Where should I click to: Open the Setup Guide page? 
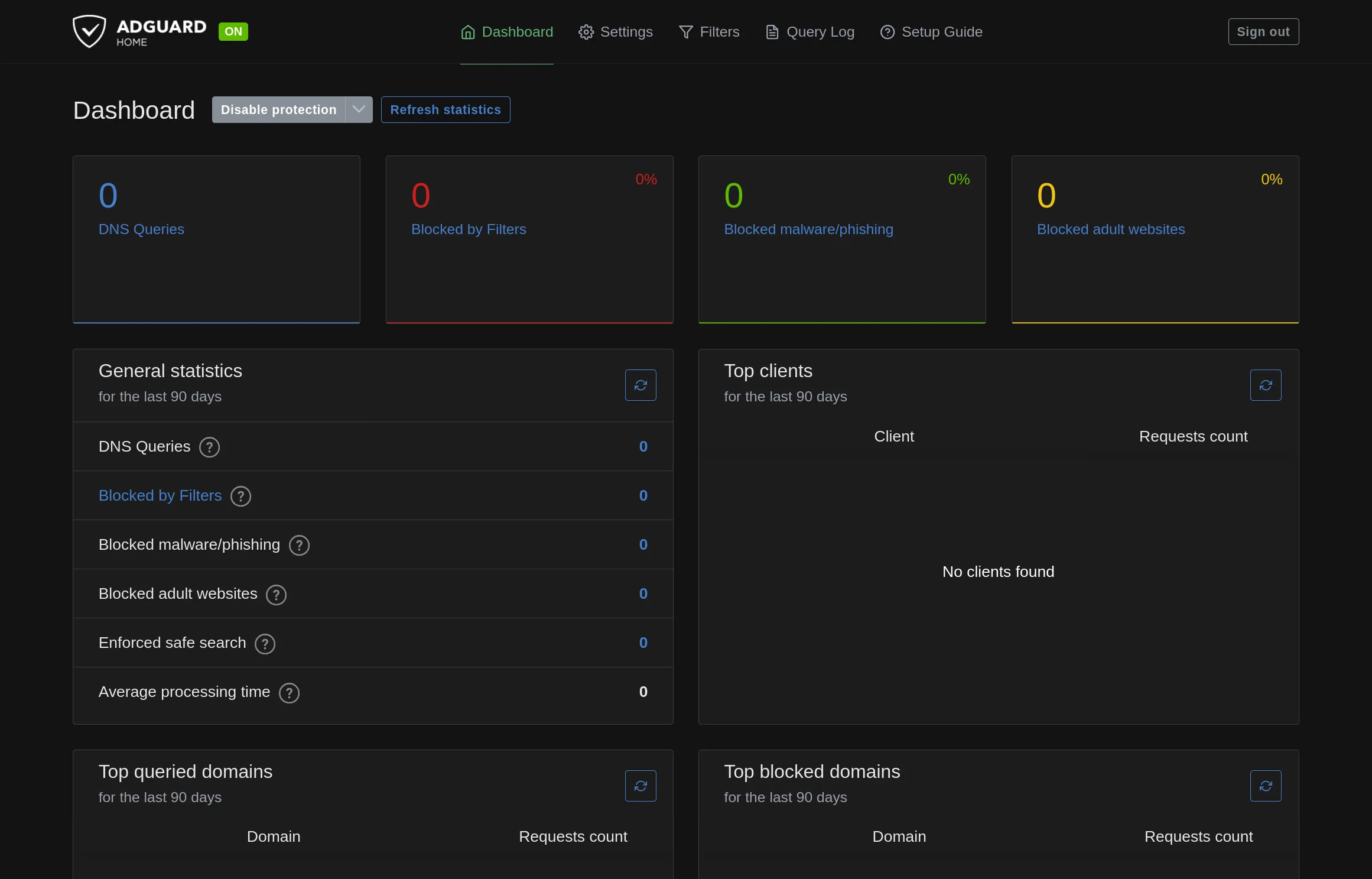[x=931, y=32]
